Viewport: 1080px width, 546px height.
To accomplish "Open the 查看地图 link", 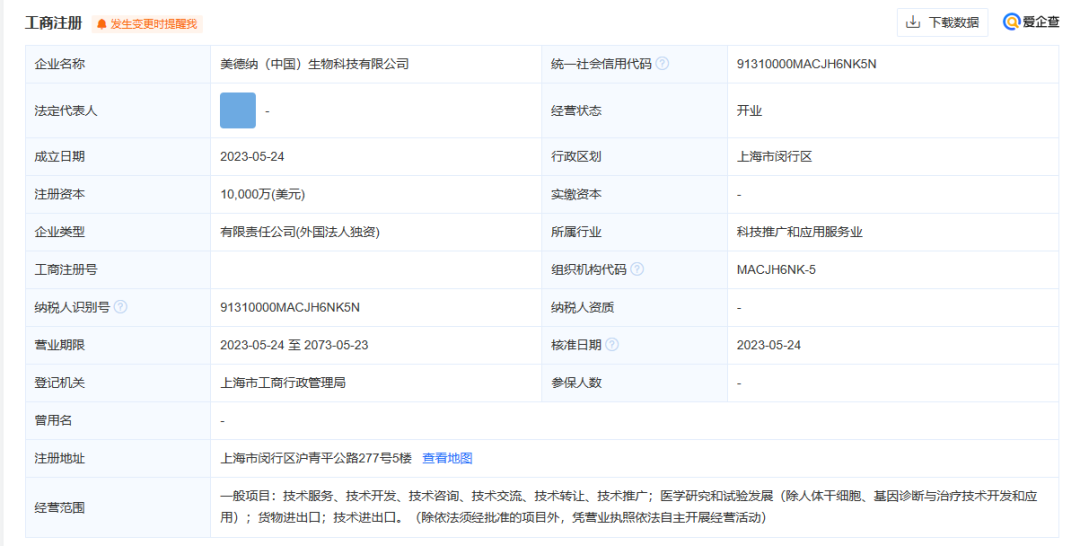I will (x=447, y=458).
